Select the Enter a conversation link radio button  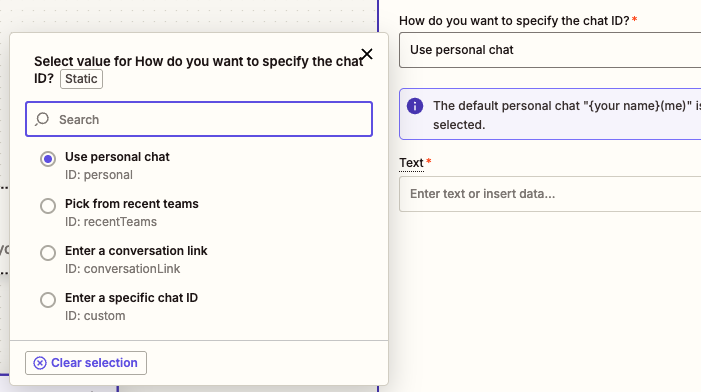click(48, 253)
